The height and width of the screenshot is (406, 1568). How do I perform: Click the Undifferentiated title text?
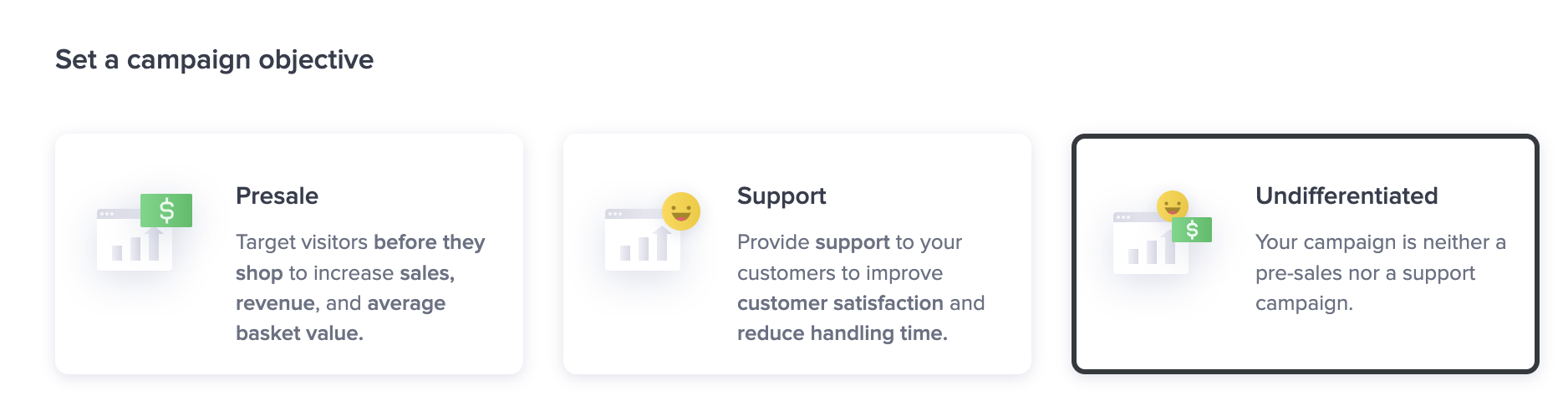point(1347,196)
